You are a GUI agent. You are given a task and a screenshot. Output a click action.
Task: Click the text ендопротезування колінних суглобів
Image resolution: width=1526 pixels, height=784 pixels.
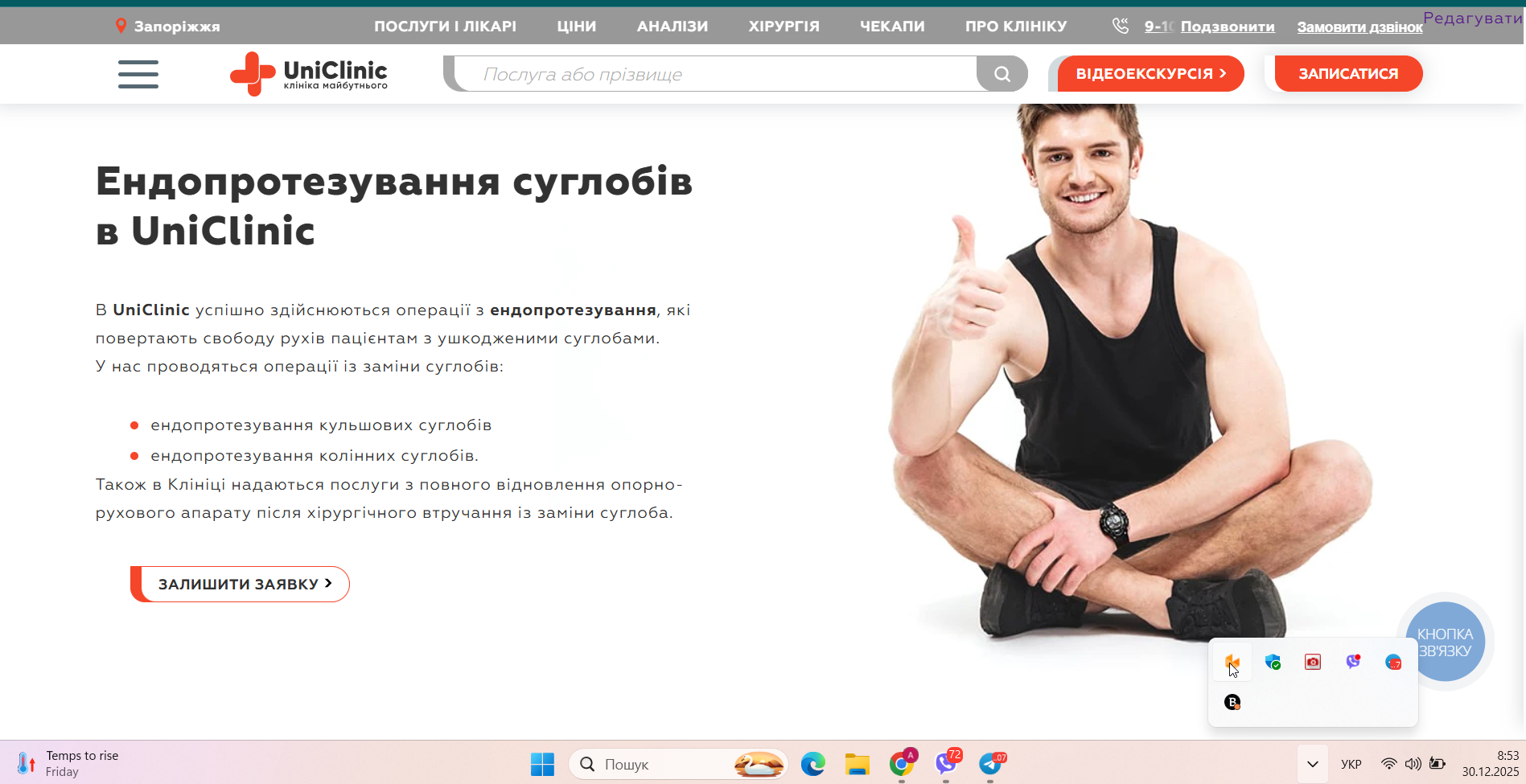[315, 455]
